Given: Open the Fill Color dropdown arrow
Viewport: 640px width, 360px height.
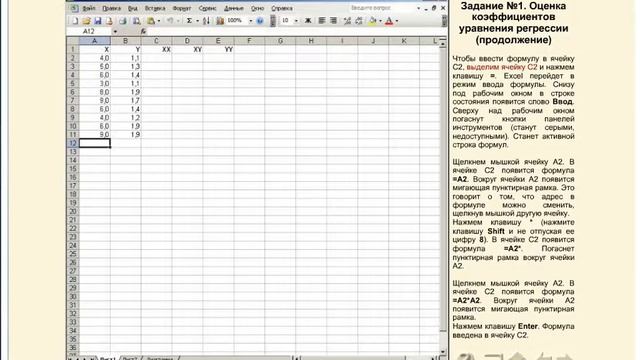Looking at the screenshot, I should [380, 21].
